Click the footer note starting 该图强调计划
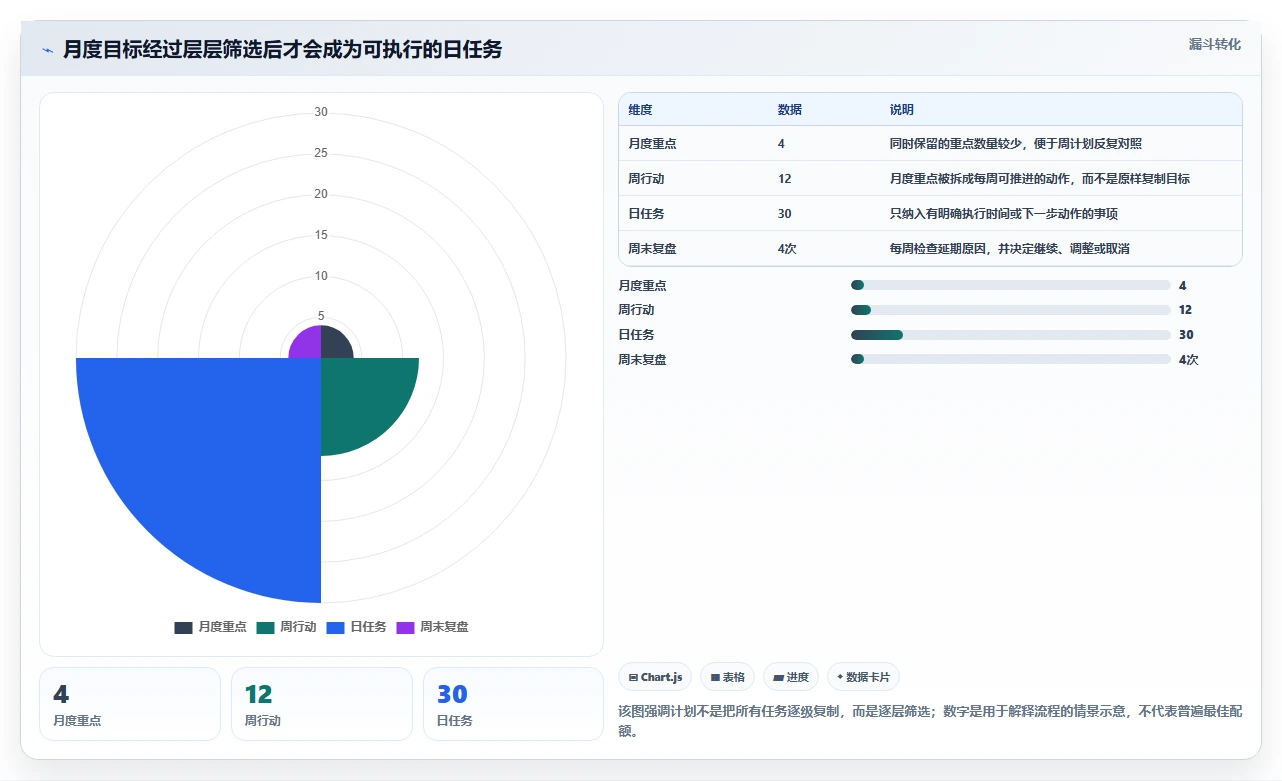 click(930, 721)
